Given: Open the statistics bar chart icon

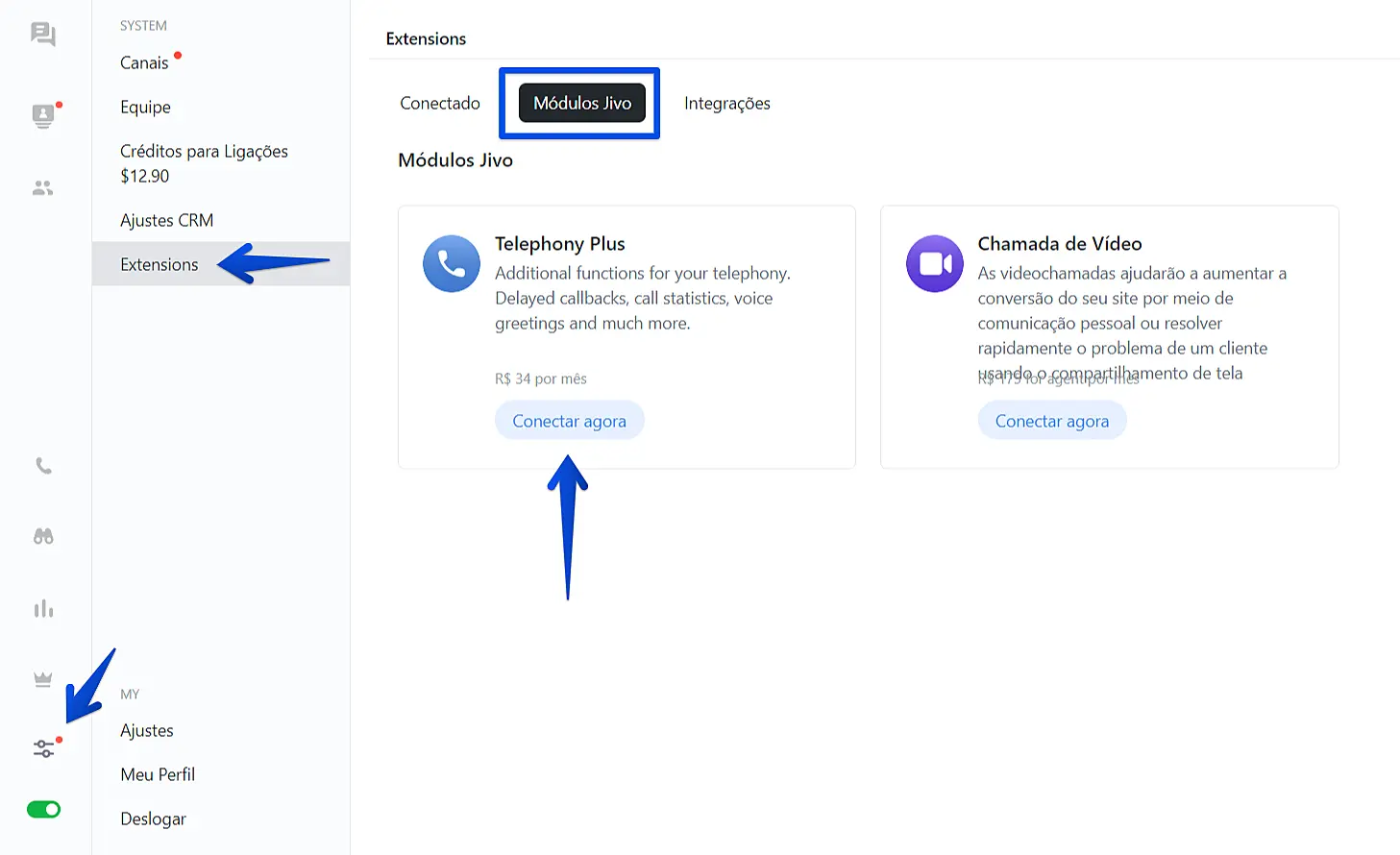Looking at the screenshot, I should coord(43,608).
